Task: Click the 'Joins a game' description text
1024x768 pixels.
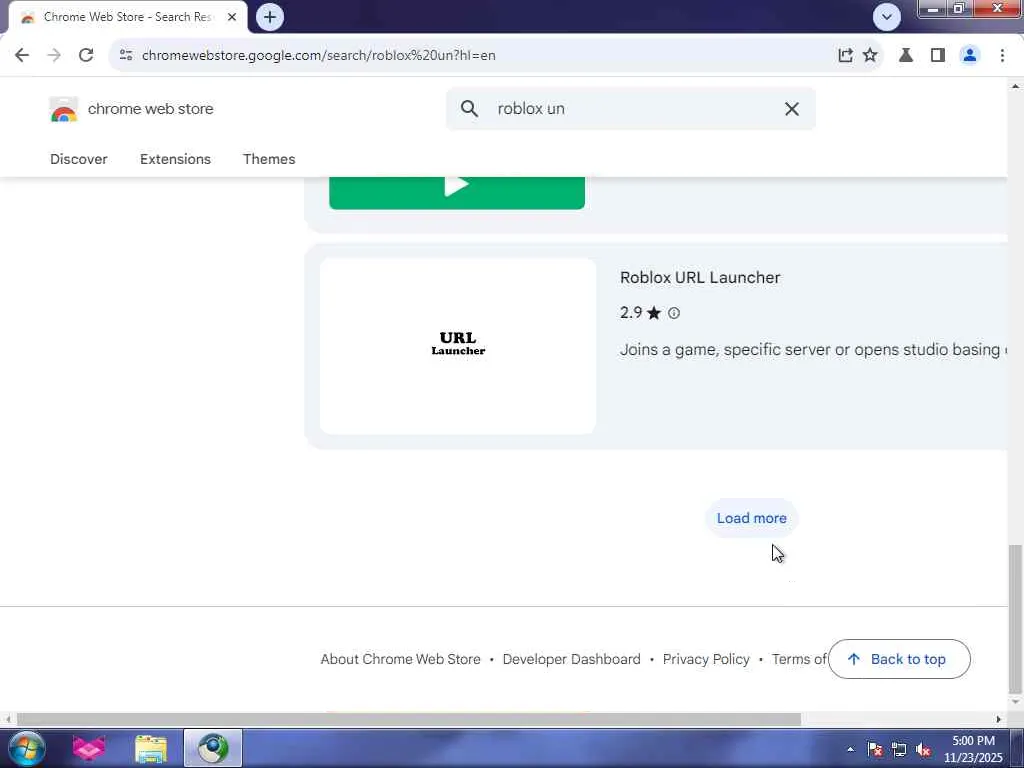Action: [813, 349]
